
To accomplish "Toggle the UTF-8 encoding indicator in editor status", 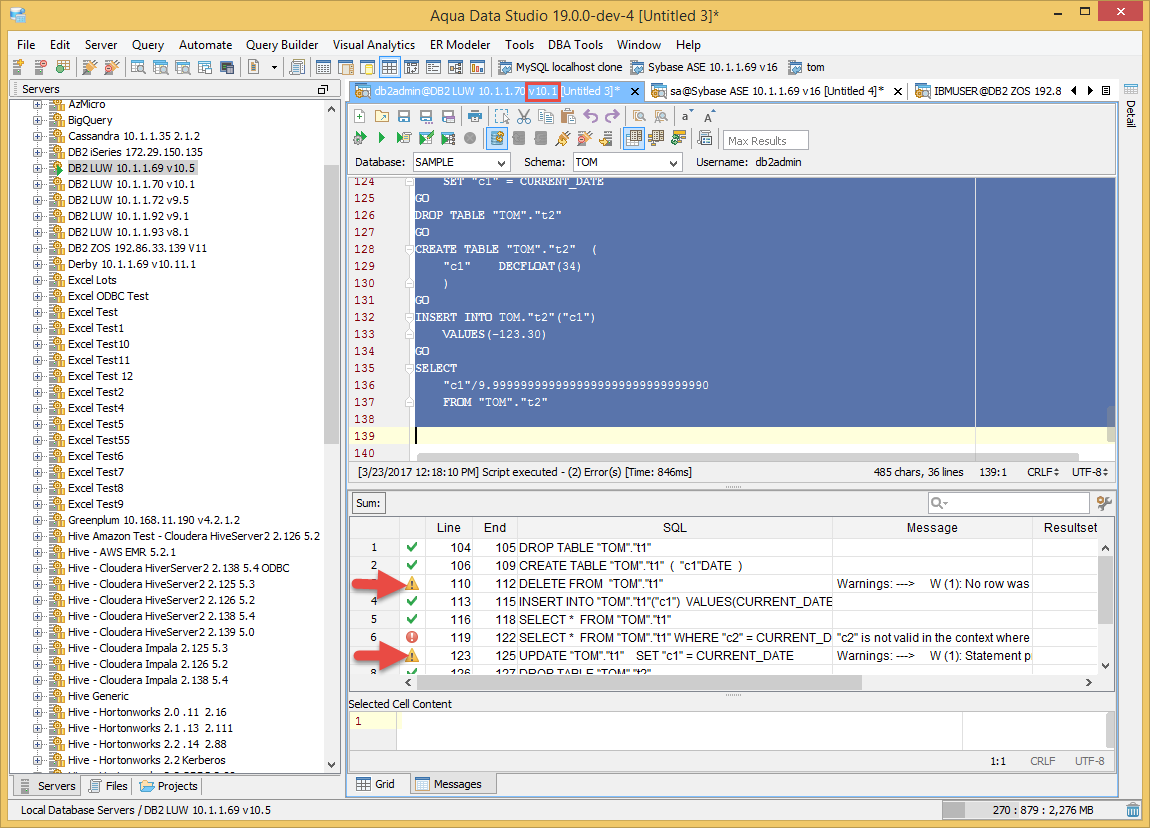I will [1090, 472].
